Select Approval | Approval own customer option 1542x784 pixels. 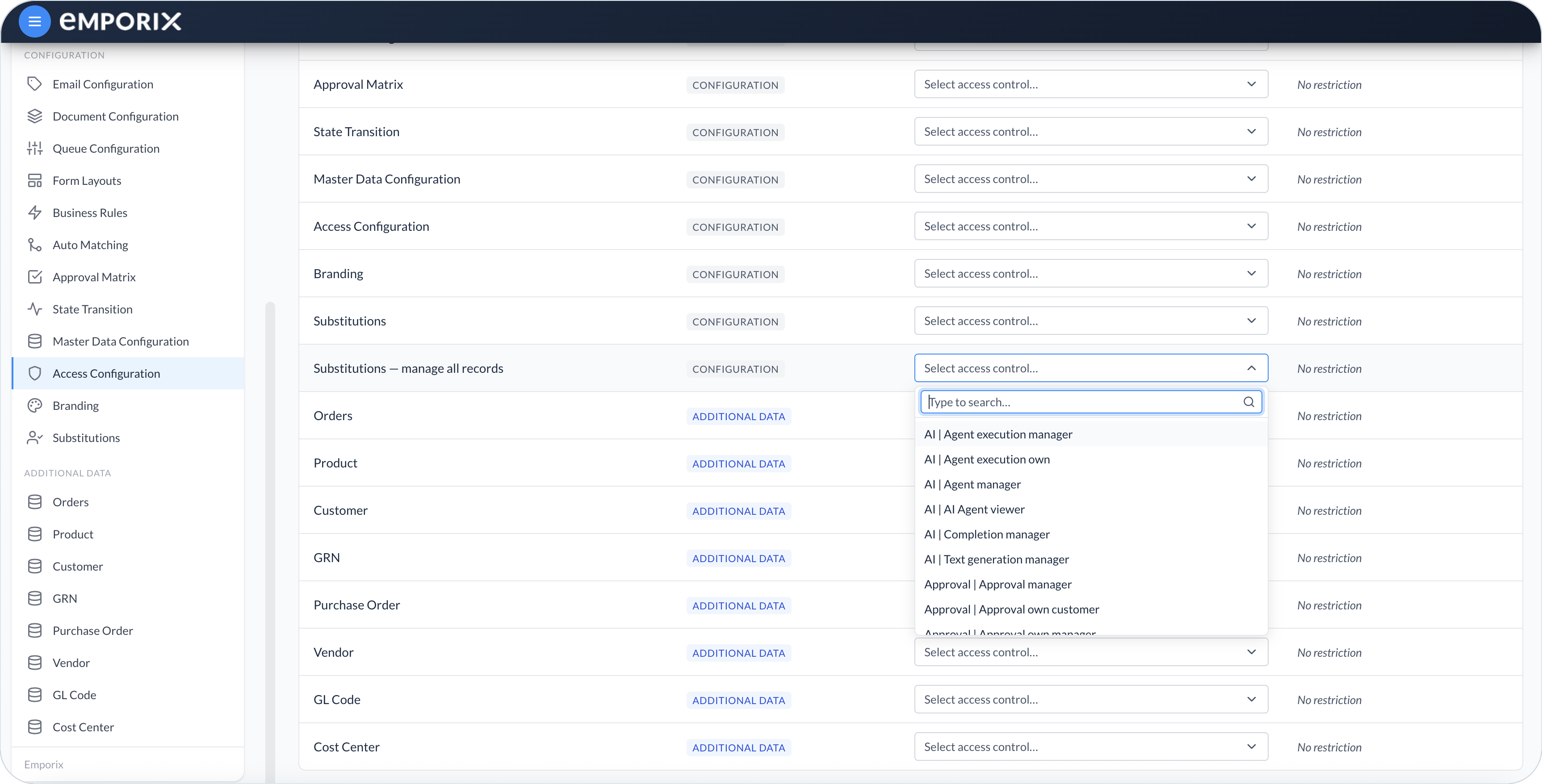1091,609
